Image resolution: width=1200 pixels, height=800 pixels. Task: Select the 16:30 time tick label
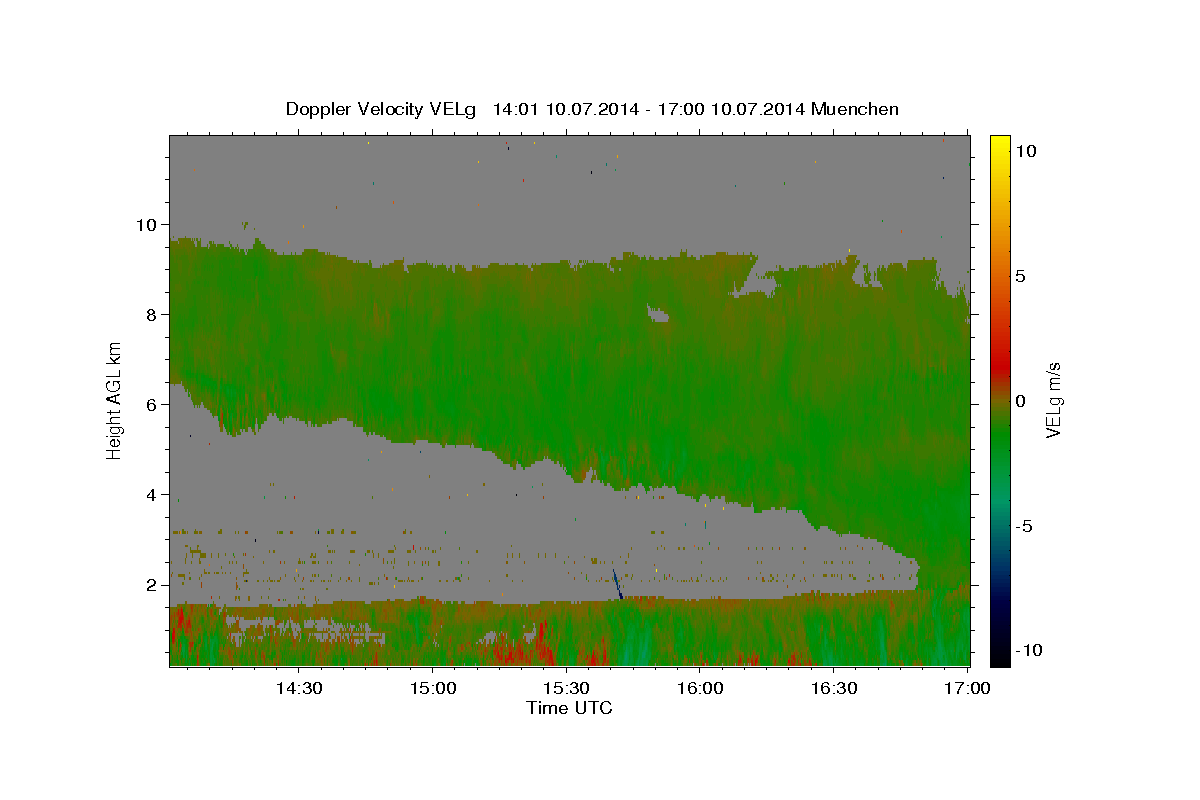(x=834, y=689)
